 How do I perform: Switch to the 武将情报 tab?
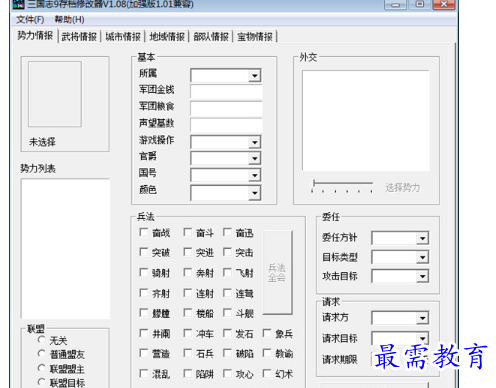[x=79, y=36]
